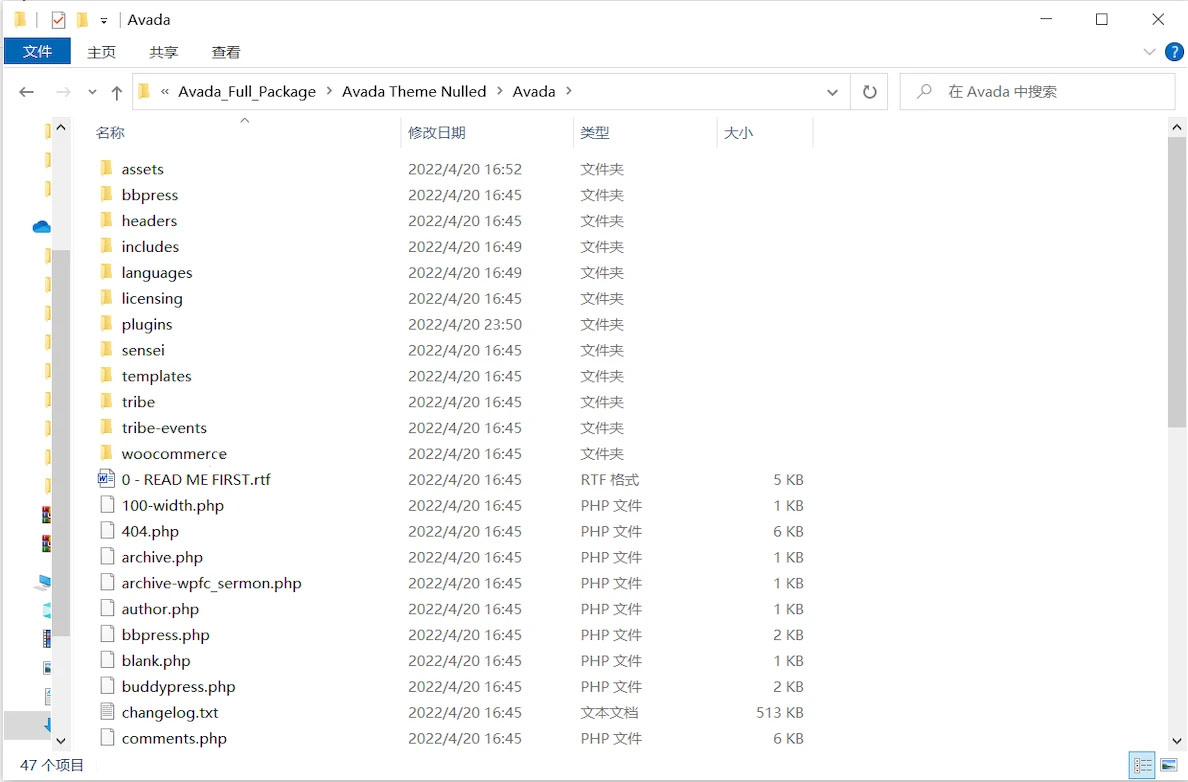Refresh the current folder view
The image size is (1188, 782).
tap(870, 92)
